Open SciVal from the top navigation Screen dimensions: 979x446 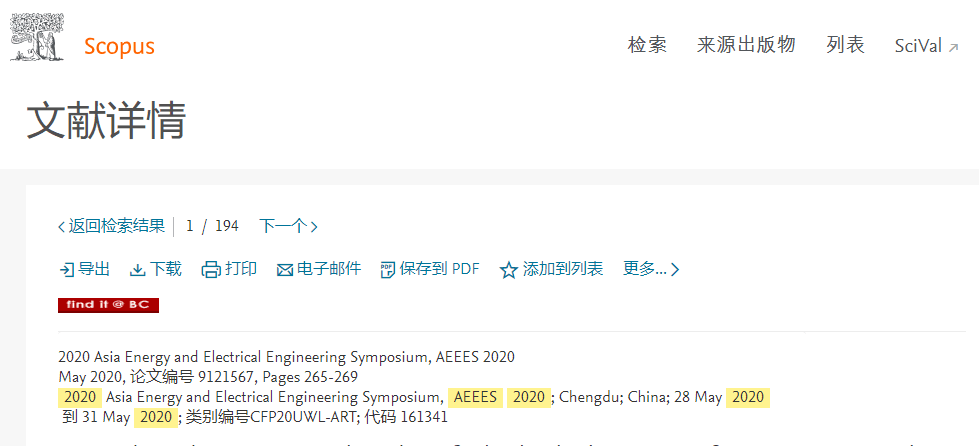point(918,46)
